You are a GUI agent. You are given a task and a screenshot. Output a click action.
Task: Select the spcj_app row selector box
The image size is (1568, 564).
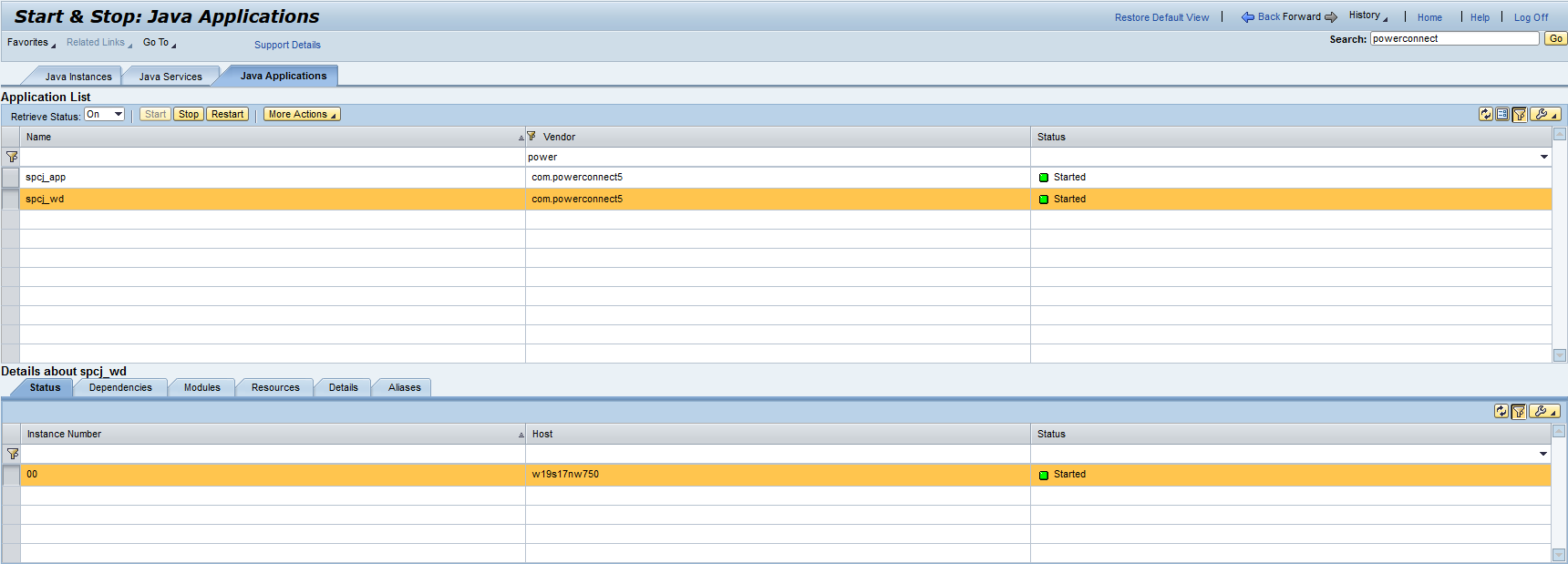[x=10, y=178]
